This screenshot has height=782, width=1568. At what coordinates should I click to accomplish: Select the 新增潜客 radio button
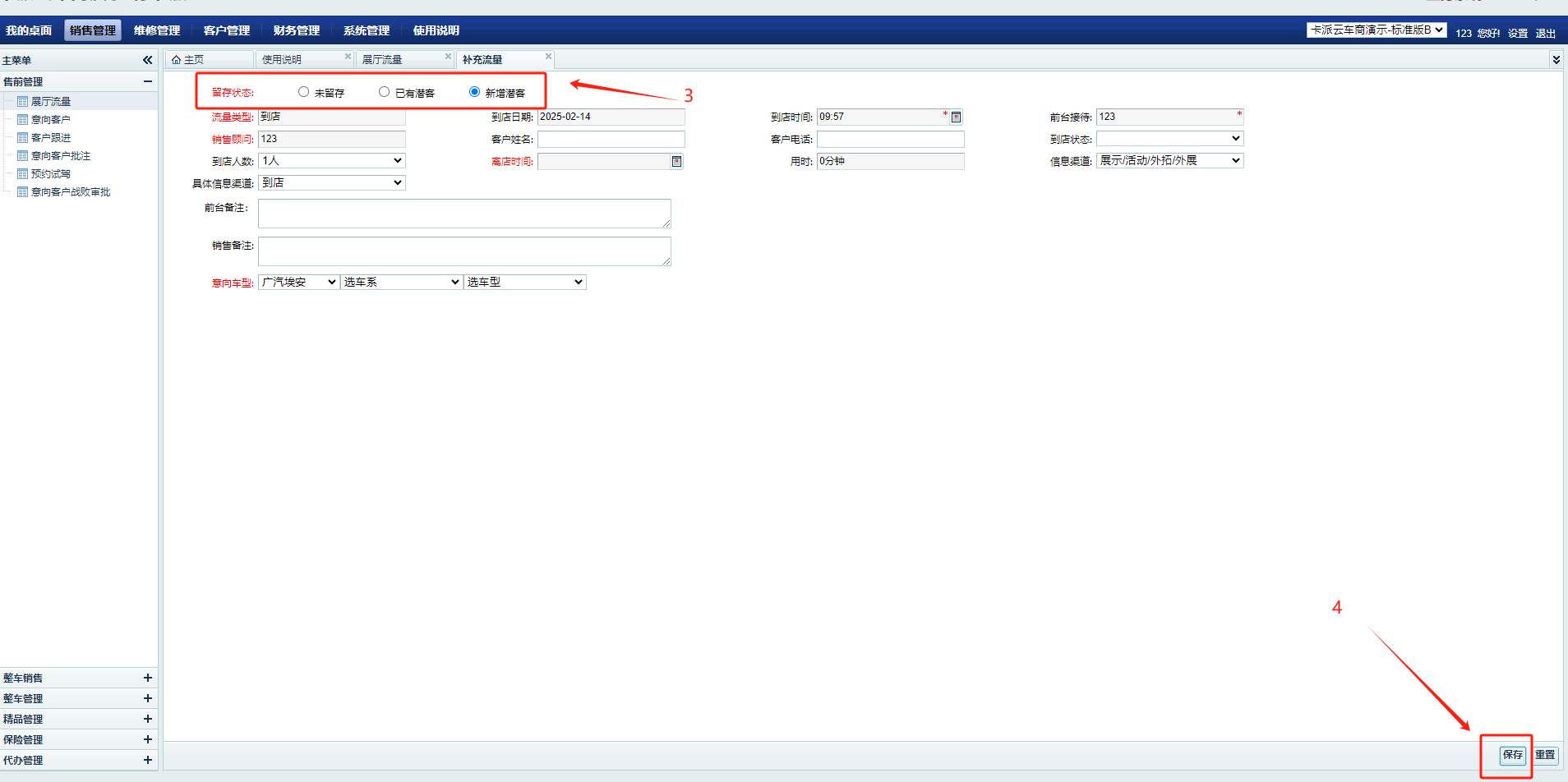[x=474, y=92]
